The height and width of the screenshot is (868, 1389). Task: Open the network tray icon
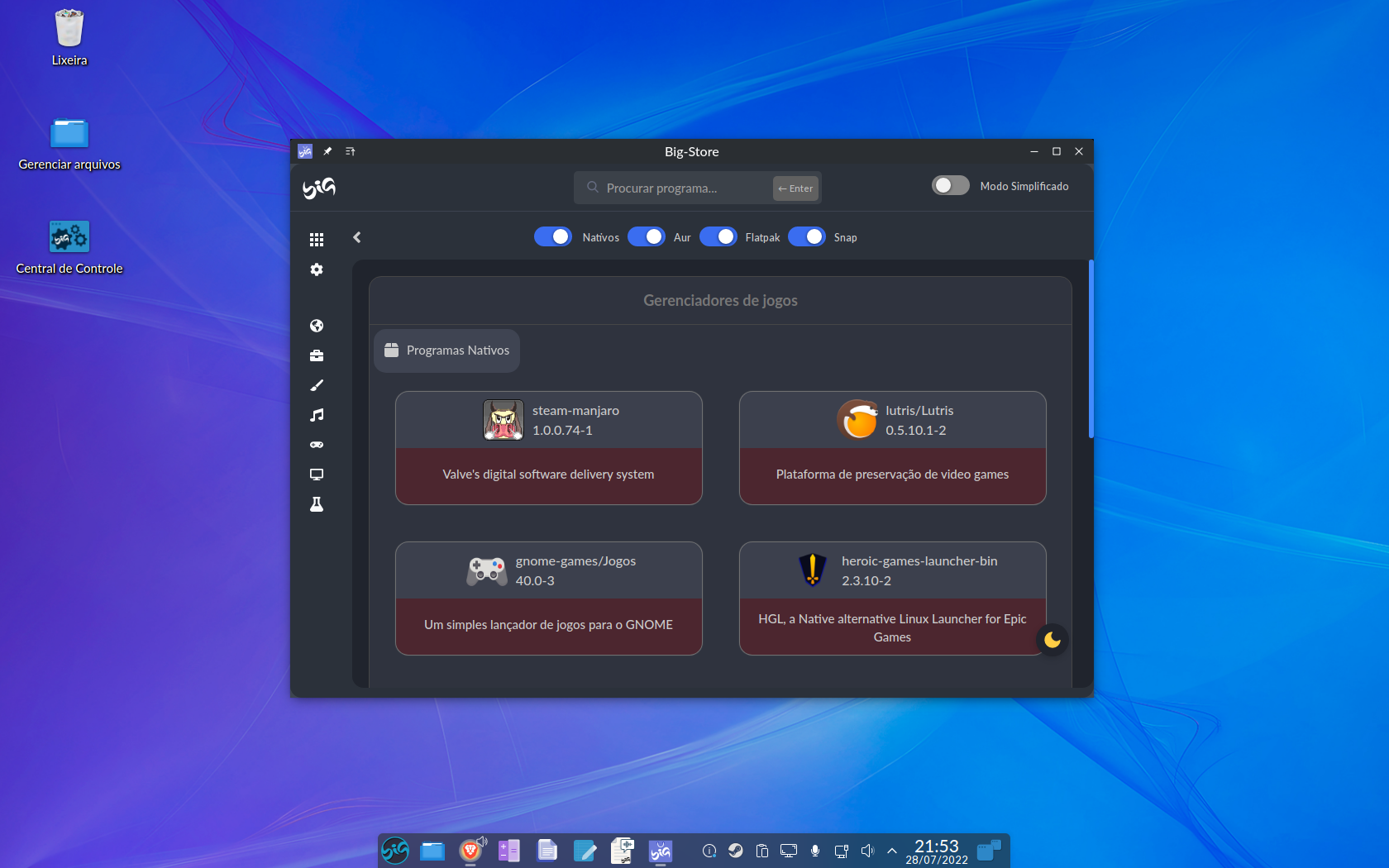[842, 851]
